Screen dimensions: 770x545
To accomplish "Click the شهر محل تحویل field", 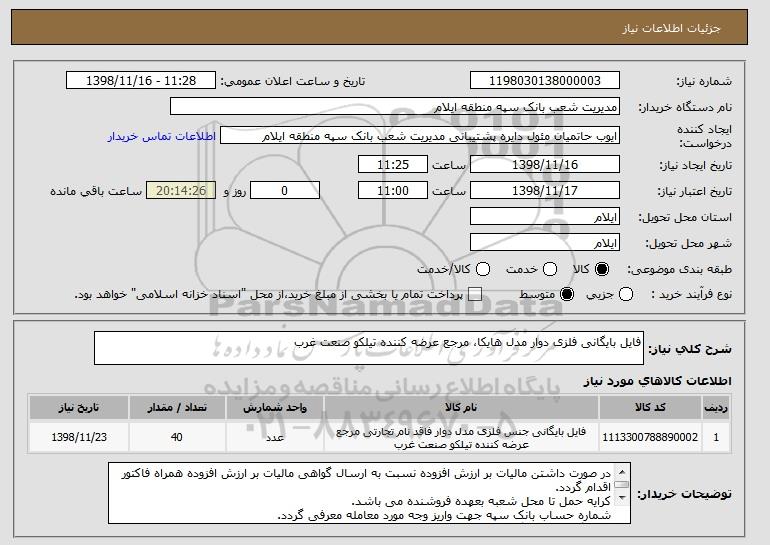I will coord(545,243).
